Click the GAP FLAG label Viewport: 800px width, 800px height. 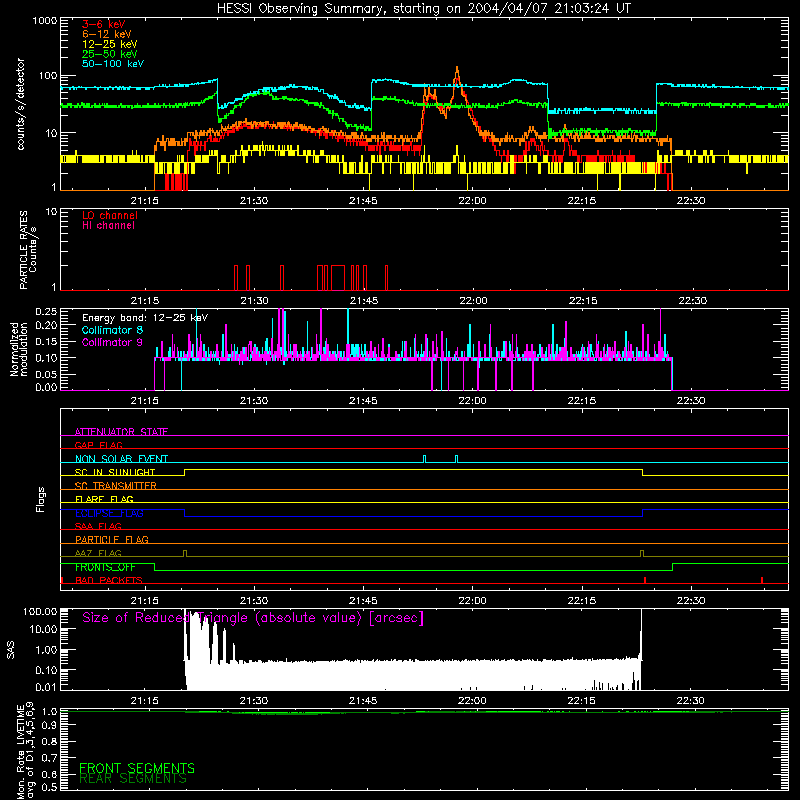tap(98, 445)
